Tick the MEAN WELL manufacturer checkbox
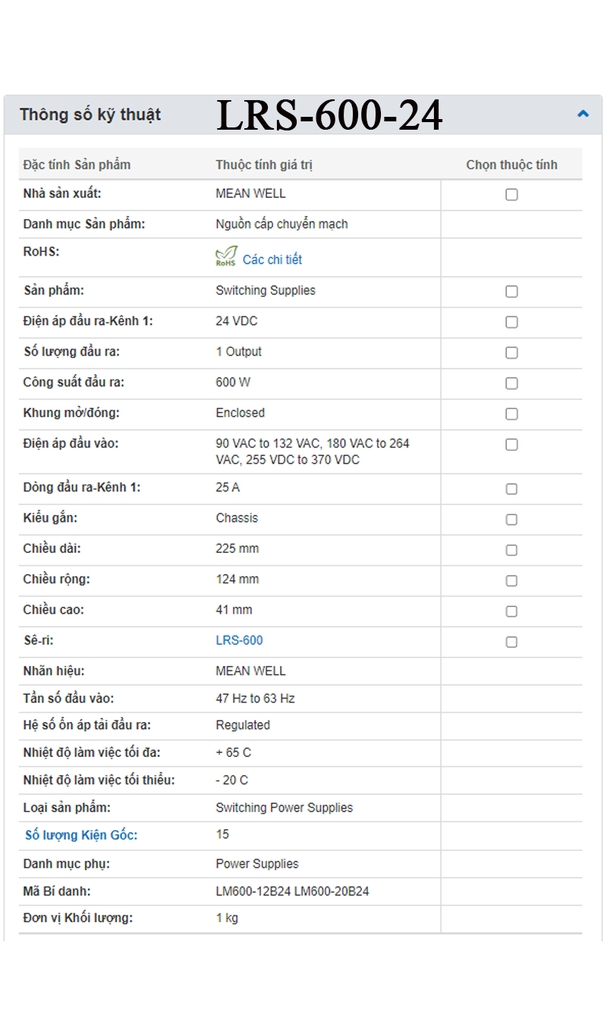Image resolution: width=607 pixels, height=1024 pixels. tap(511, 195)
